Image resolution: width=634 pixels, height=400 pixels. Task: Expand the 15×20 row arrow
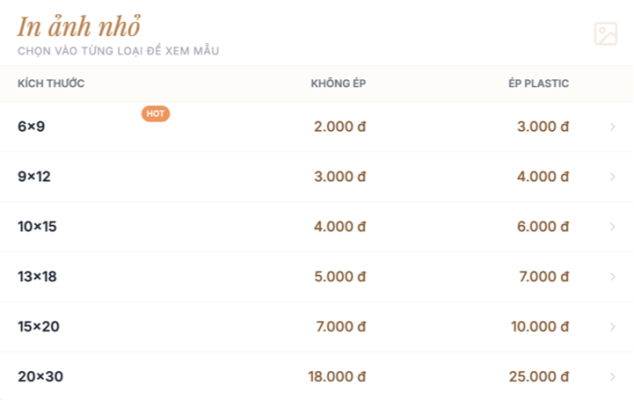tap(612, 327)
